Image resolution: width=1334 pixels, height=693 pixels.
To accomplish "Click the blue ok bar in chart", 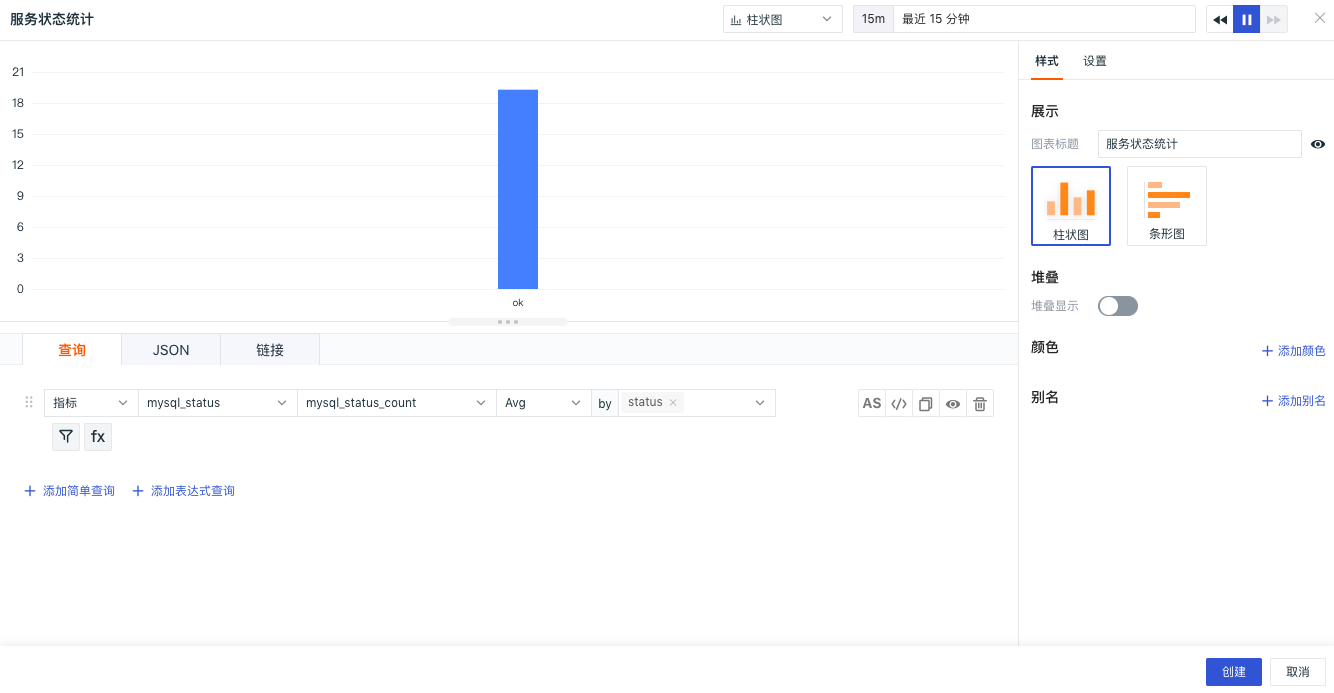I will 518,190.
